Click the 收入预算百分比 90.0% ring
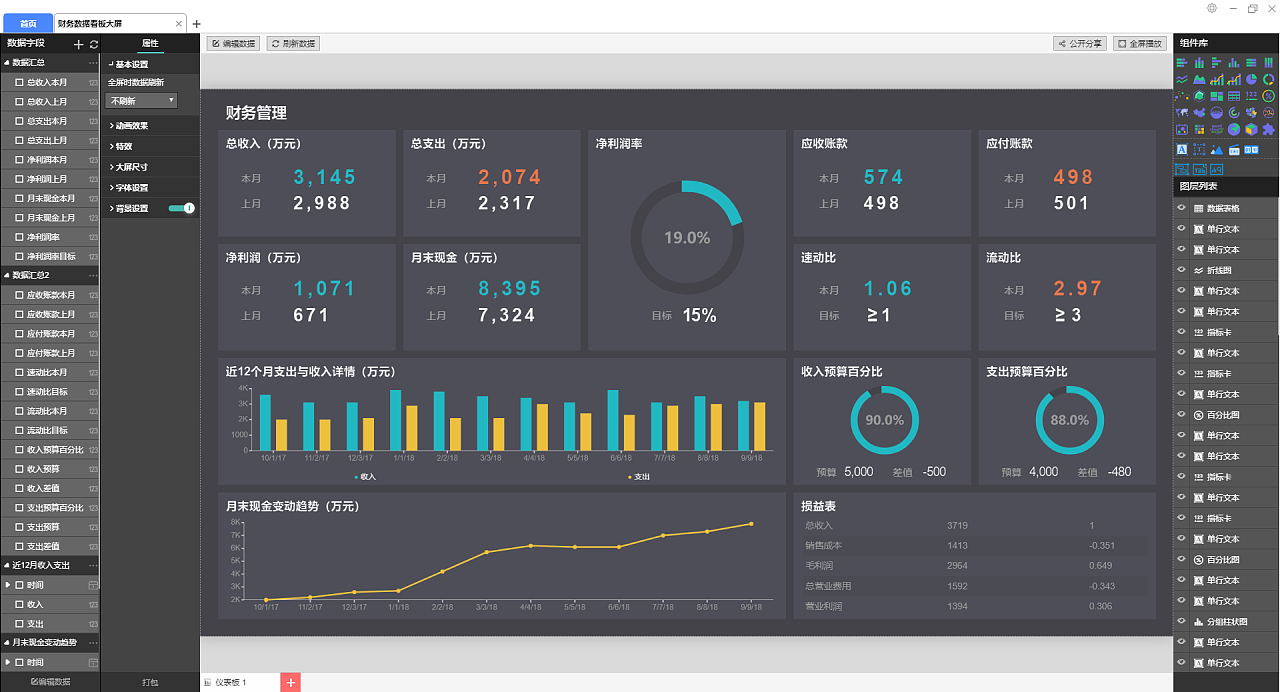The height and width of the screenshot is (692, 1280). [884, 420]
